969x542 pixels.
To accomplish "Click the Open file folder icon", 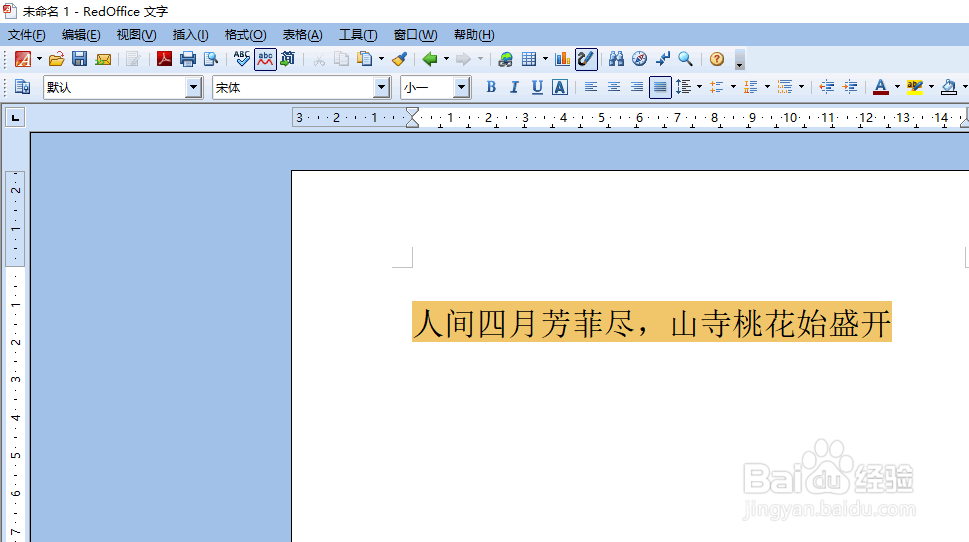I will tap(56, 59).
